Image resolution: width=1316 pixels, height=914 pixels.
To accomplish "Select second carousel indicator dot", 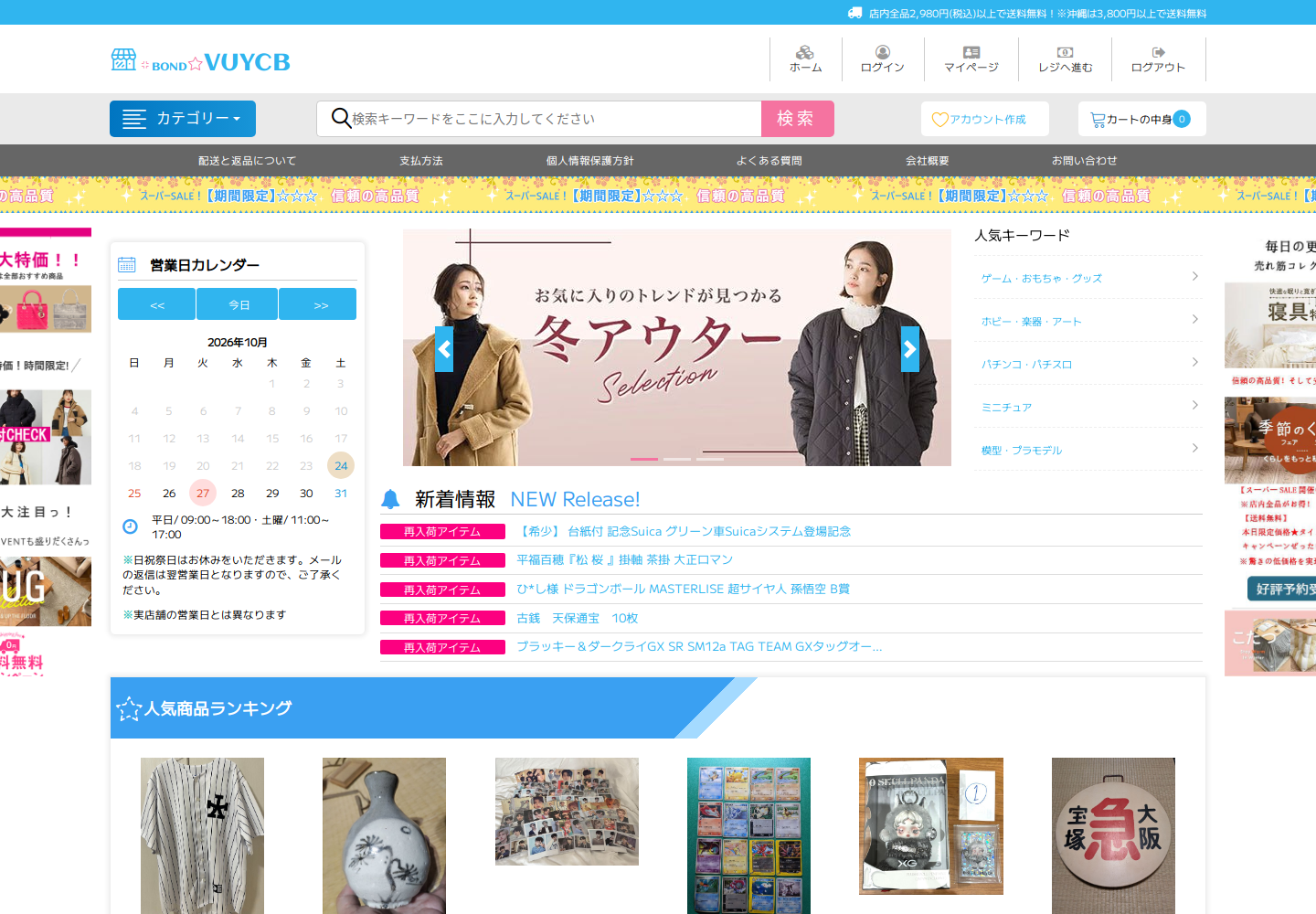I will tap(677, 459).
